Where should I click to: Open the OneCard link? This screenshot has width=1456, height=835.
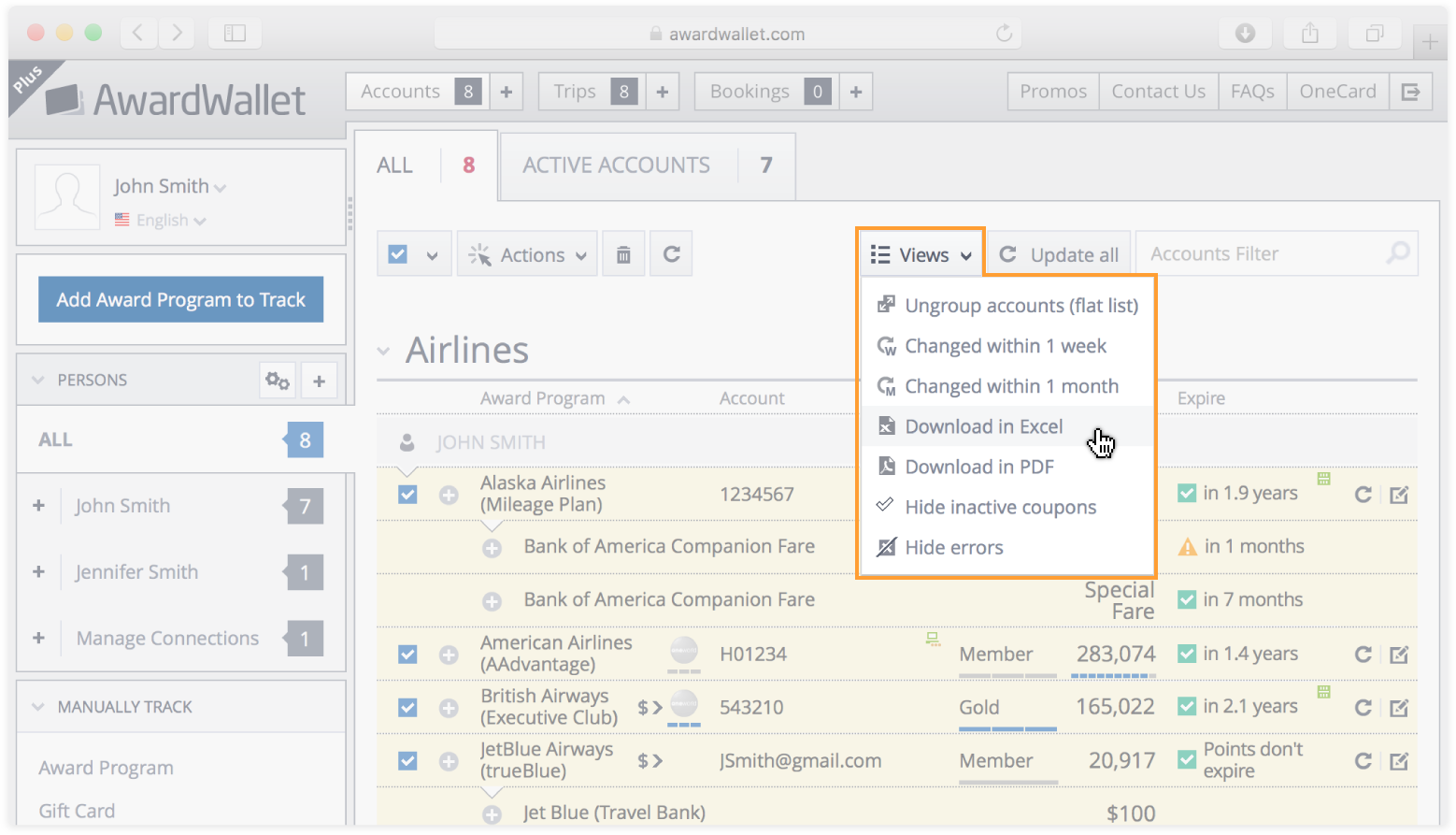1337,92
